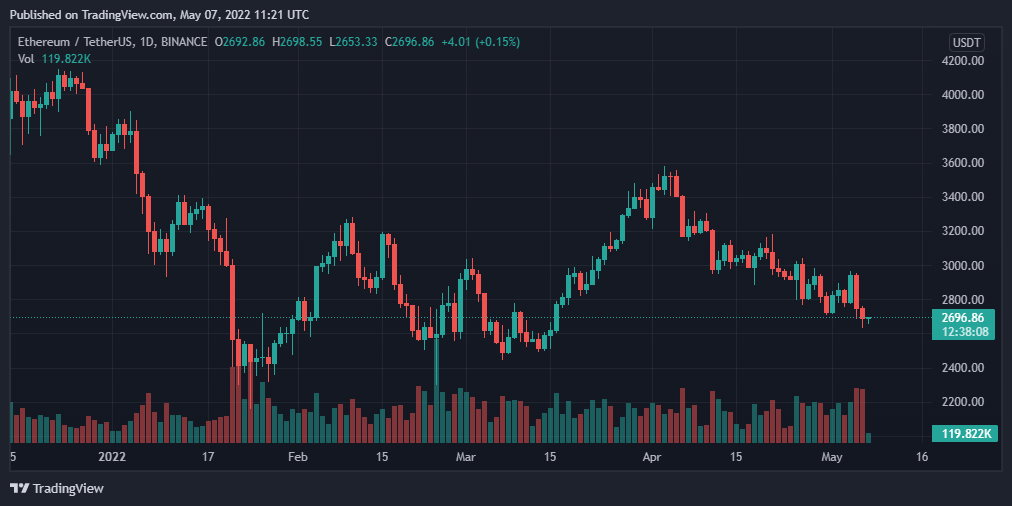The height and width of the screenshot is (506, 1012).
Task: Click the Published on TradingView.com header text
Action: (160, 14)
